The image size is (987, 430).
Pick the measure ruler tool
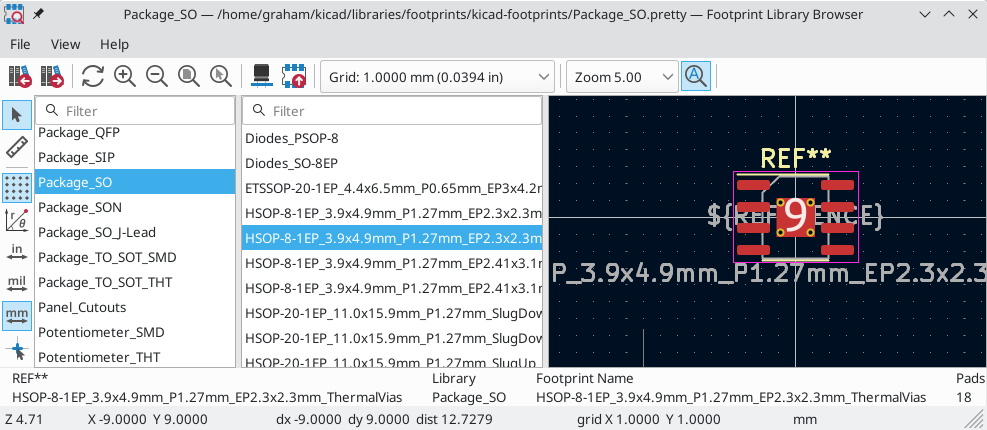tap(17, 148)
